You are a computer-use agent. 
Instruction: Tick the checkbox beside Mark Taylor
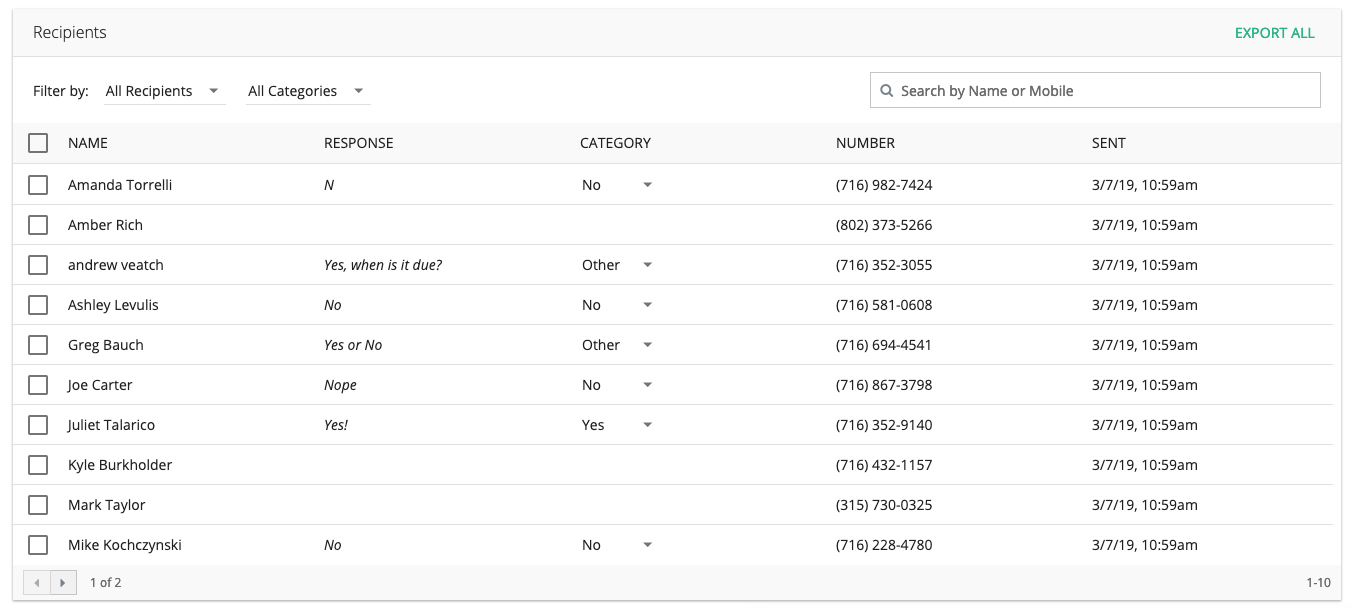(x=38, y=505)
